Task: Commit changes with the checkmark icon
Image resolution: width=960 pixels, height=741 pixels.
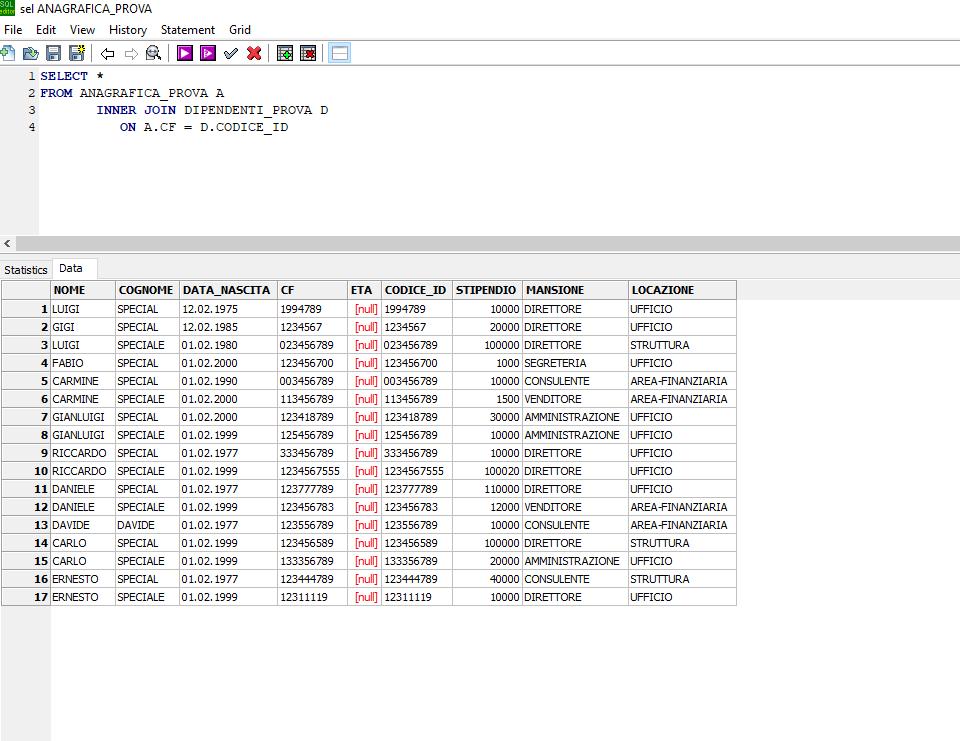Action: [231, 54]
